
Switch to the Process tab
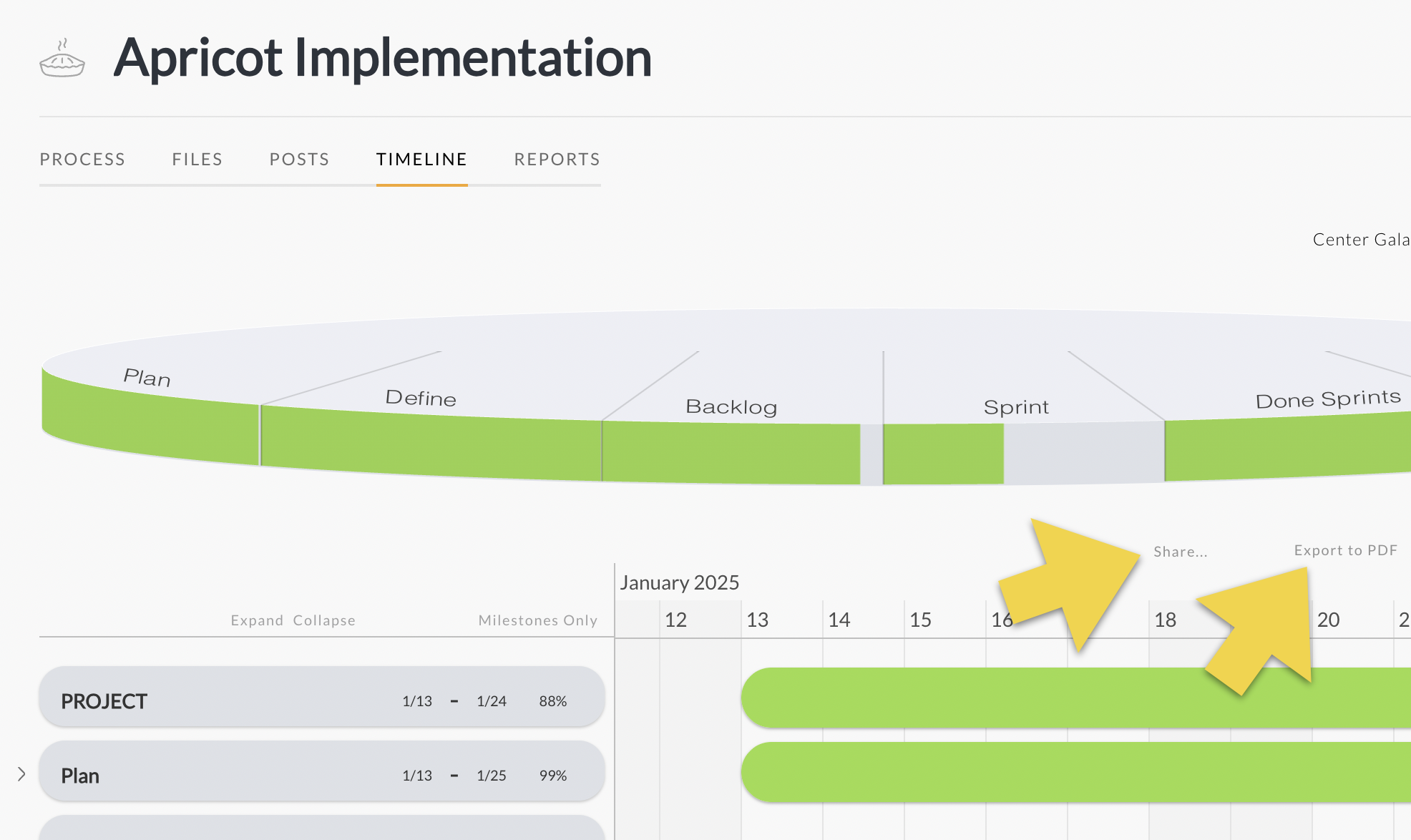click(x=82, y=160)
